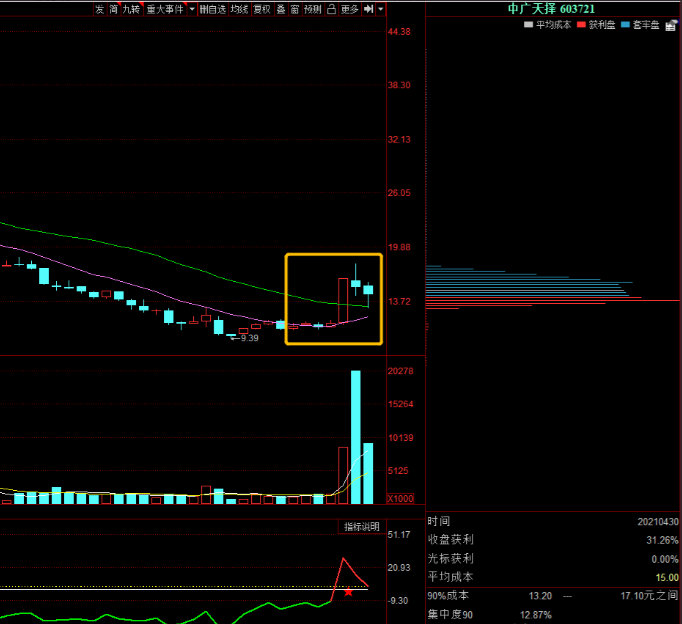
Task: Click the red 获利盘 legend swatch
Action: 581,25
